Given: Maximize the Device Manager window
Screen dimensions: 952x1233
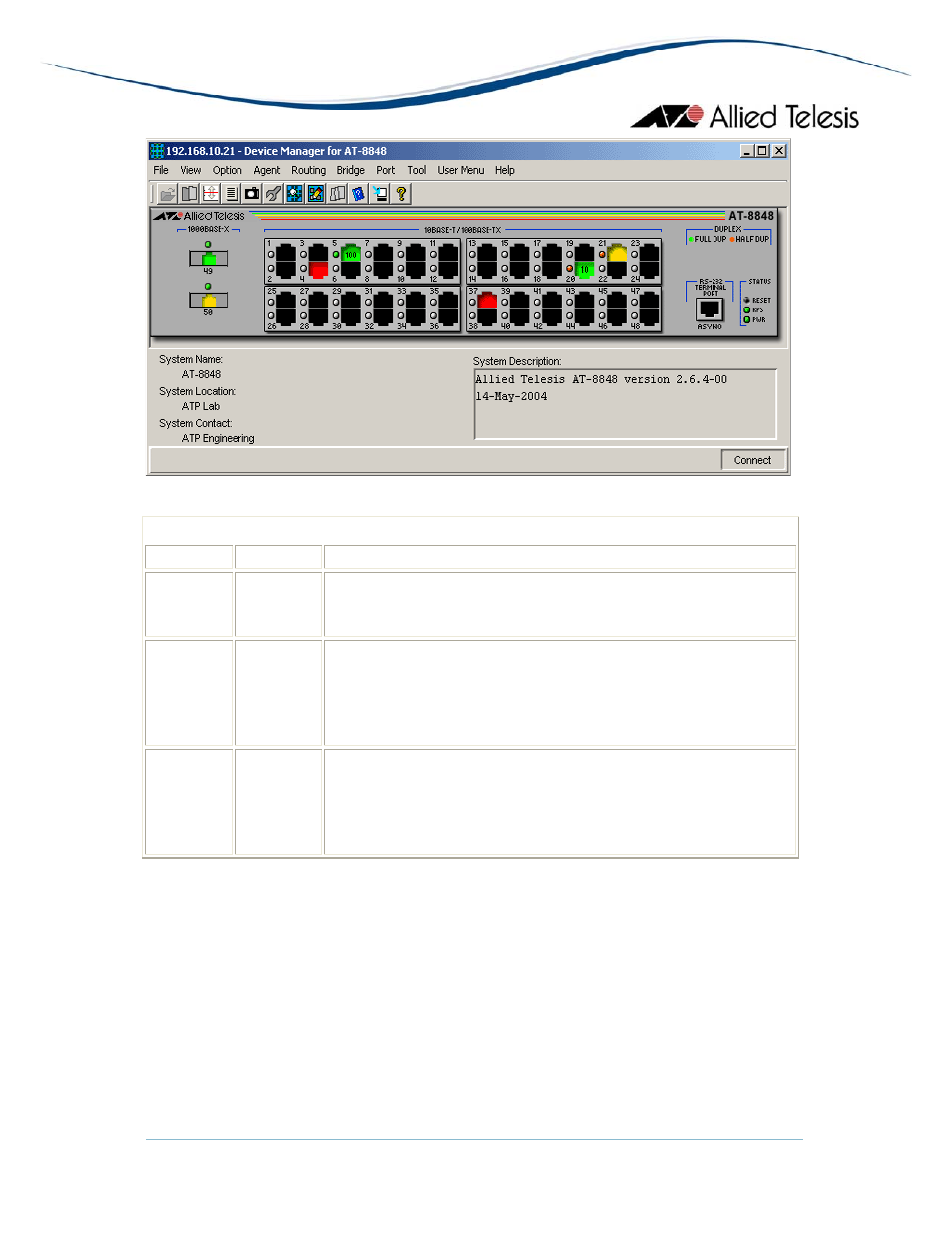Looking at the screenshot, I should click(762, 151).
